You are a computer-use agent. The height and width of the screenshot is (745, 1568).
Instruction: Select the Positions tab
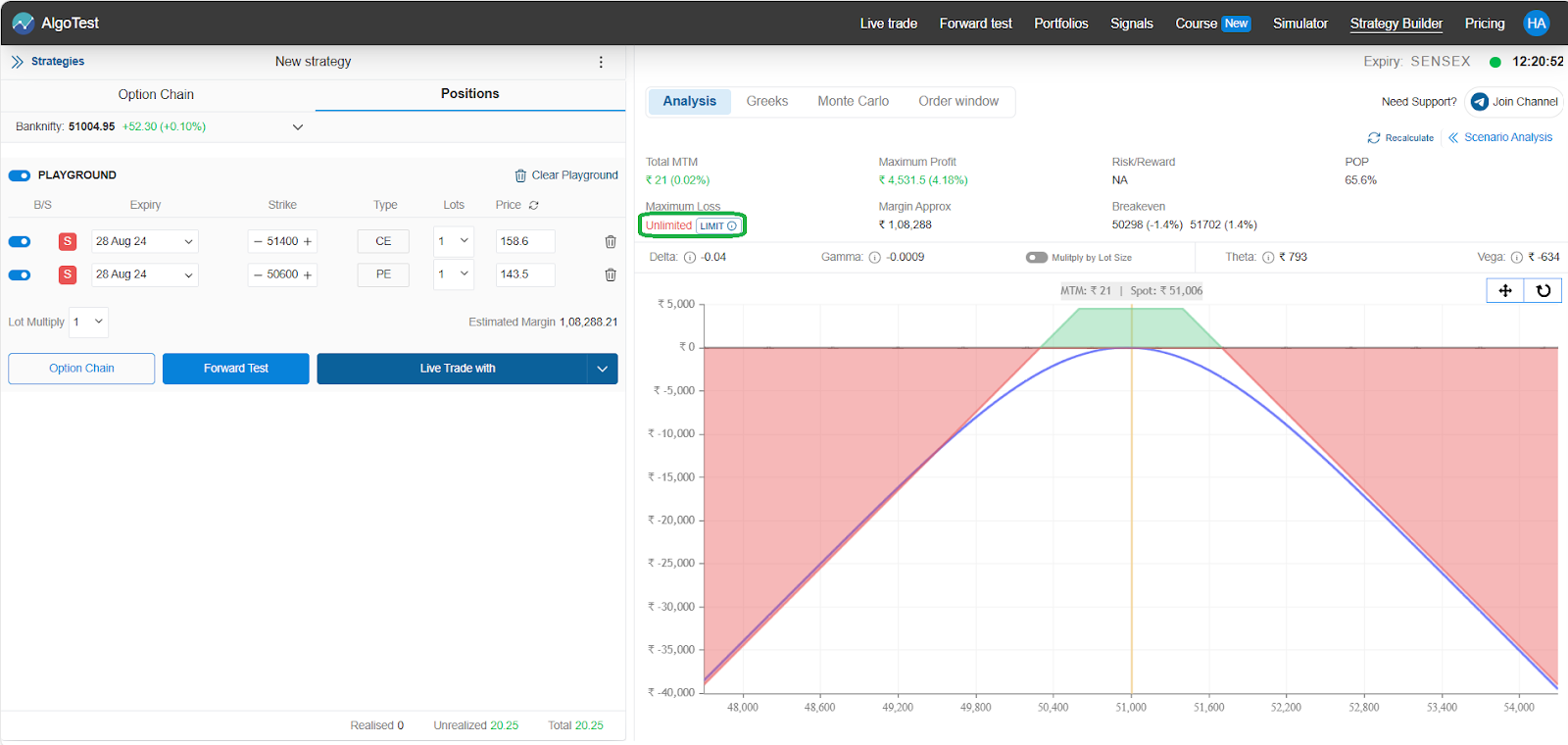[x=469, y=94]
